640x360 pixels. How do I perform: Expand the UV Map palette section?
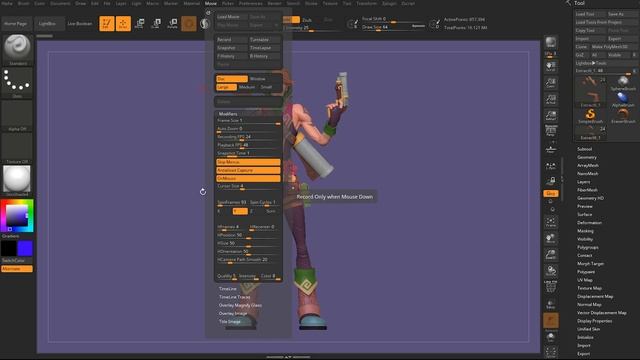(x=585, y=280)
